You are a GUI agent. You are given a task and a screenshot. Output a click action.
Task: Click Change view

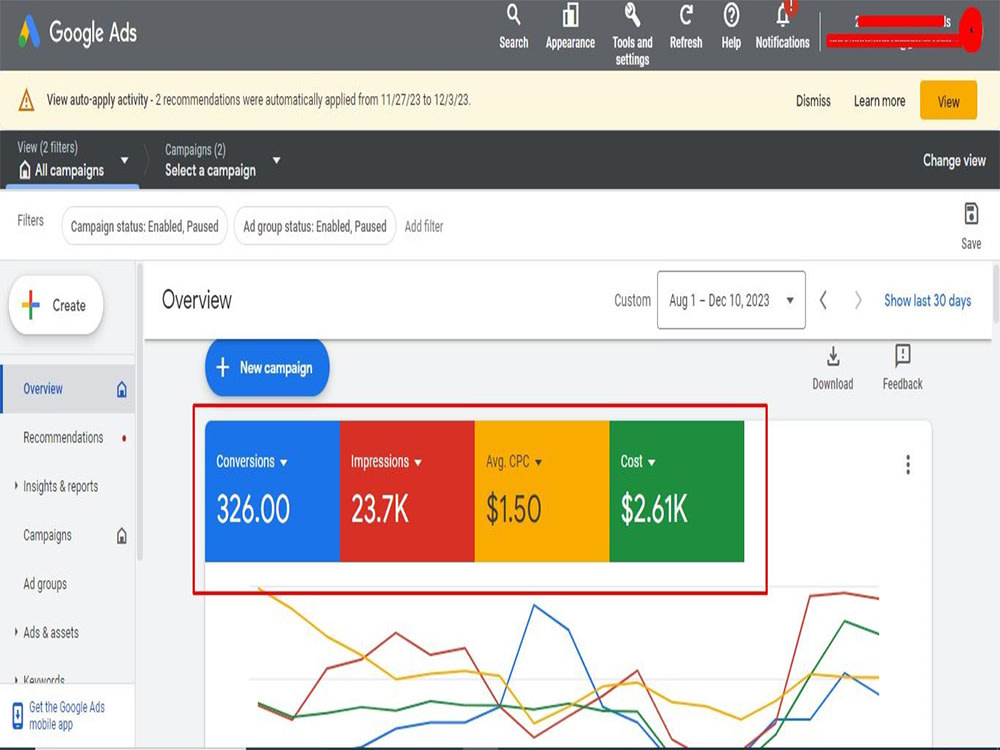tap(954, 160)
